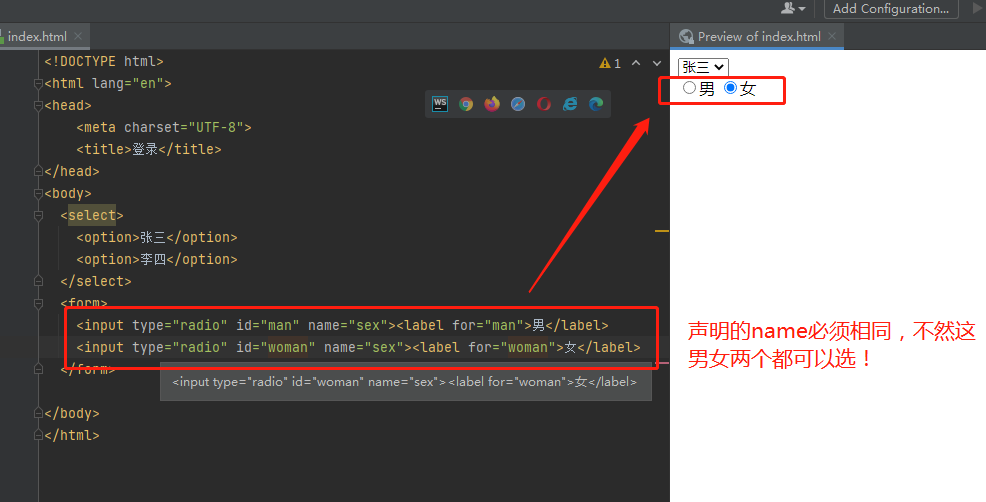This screenshot has height=502, width=986.
Task: Open page in Opera browser icon
Action: tap(544, 104)
